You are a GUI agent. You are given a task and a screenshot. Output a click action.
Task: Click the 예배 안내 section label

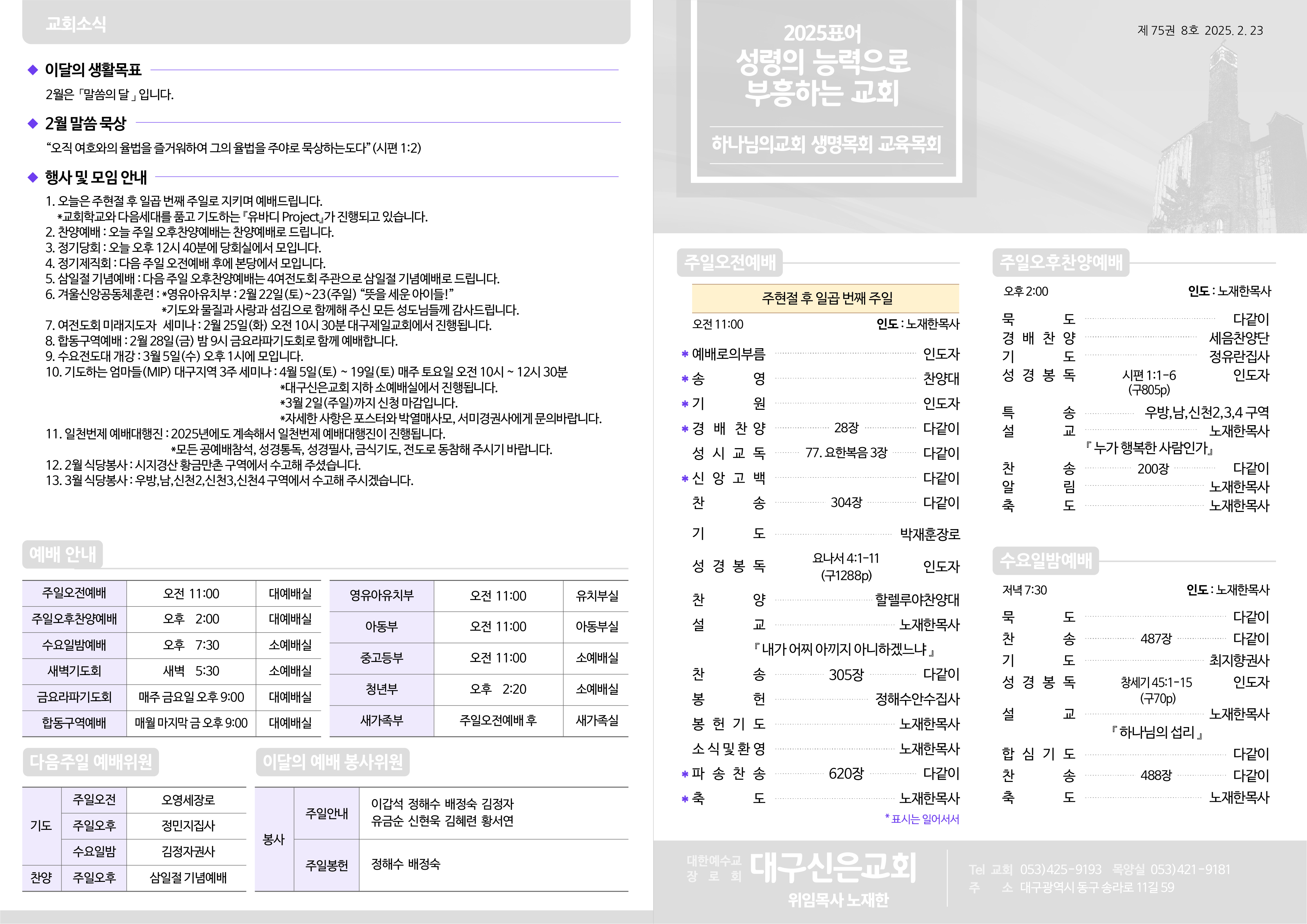63,554
